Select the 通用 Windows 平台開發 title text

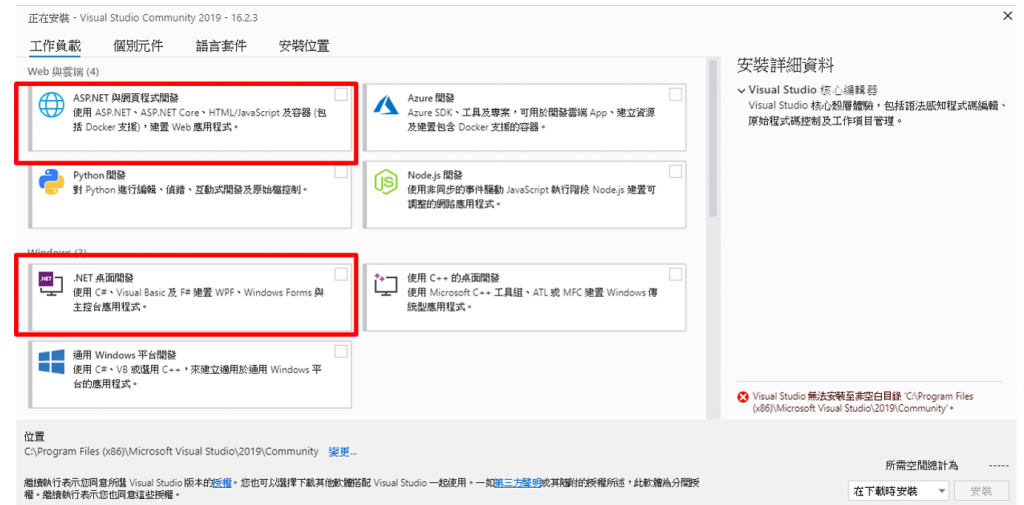pos(124,355)
